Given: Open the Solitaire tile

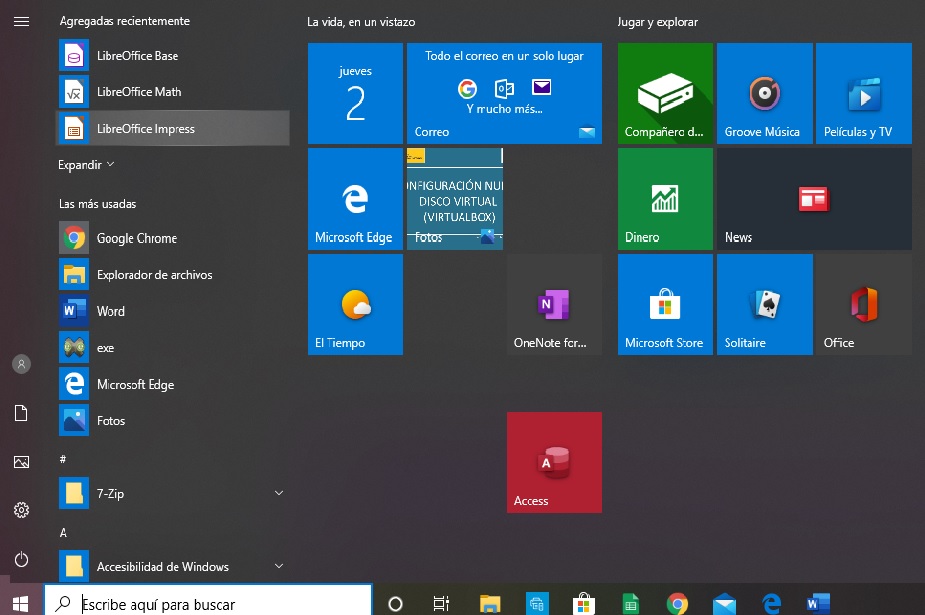Looking at the screenshot, I should coord(765,304).
